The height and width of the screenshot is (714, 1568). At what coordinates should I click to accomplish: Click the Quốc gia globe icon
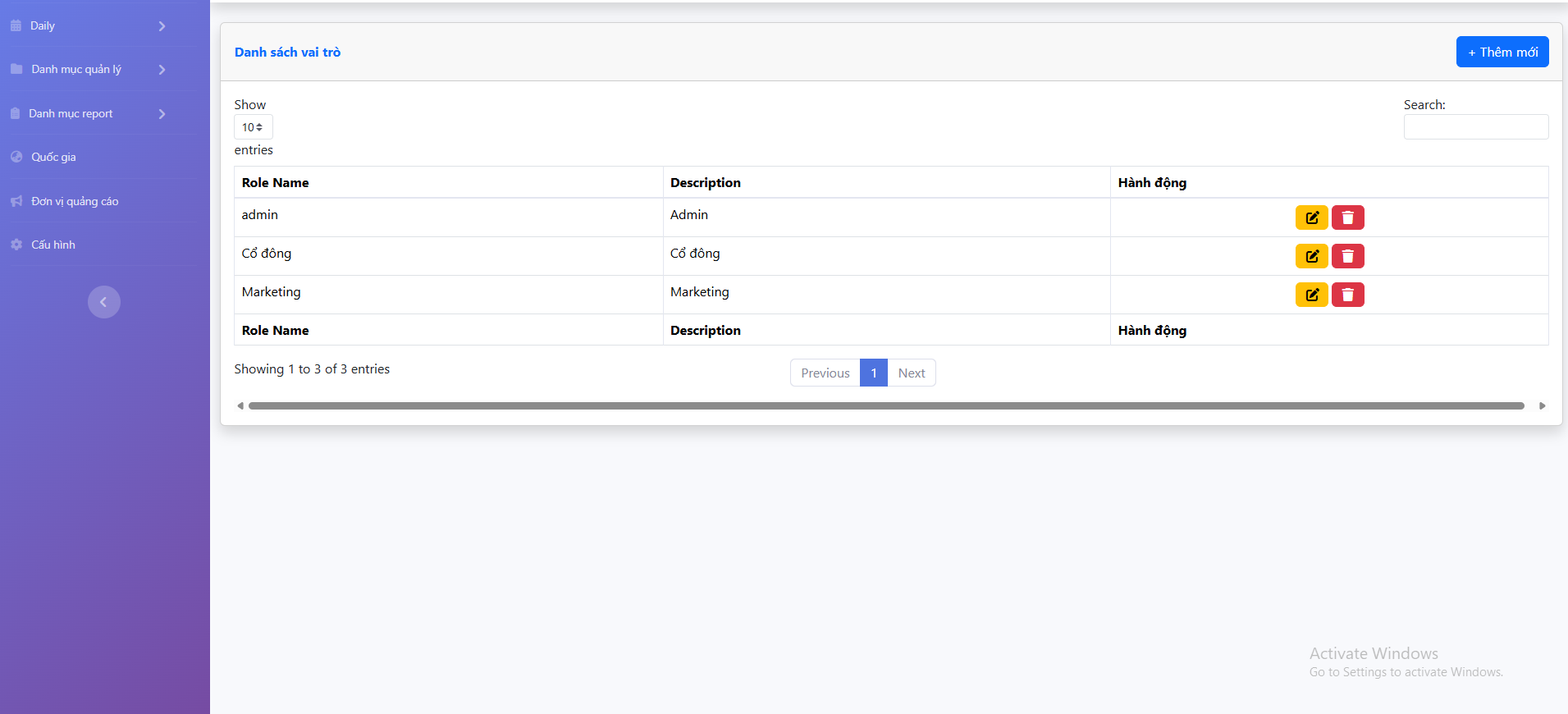point(16,157)
